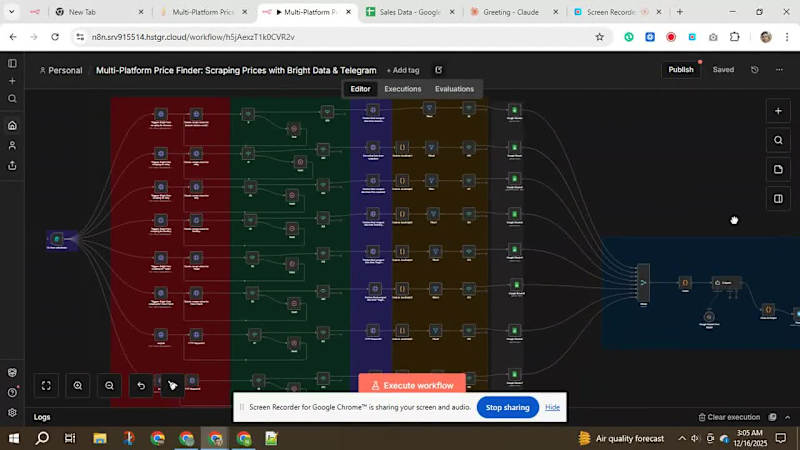The height and width of the screenshot is (450, 800).
Task: Select the Code node right after the Merge node
Action: click(685, 283)
